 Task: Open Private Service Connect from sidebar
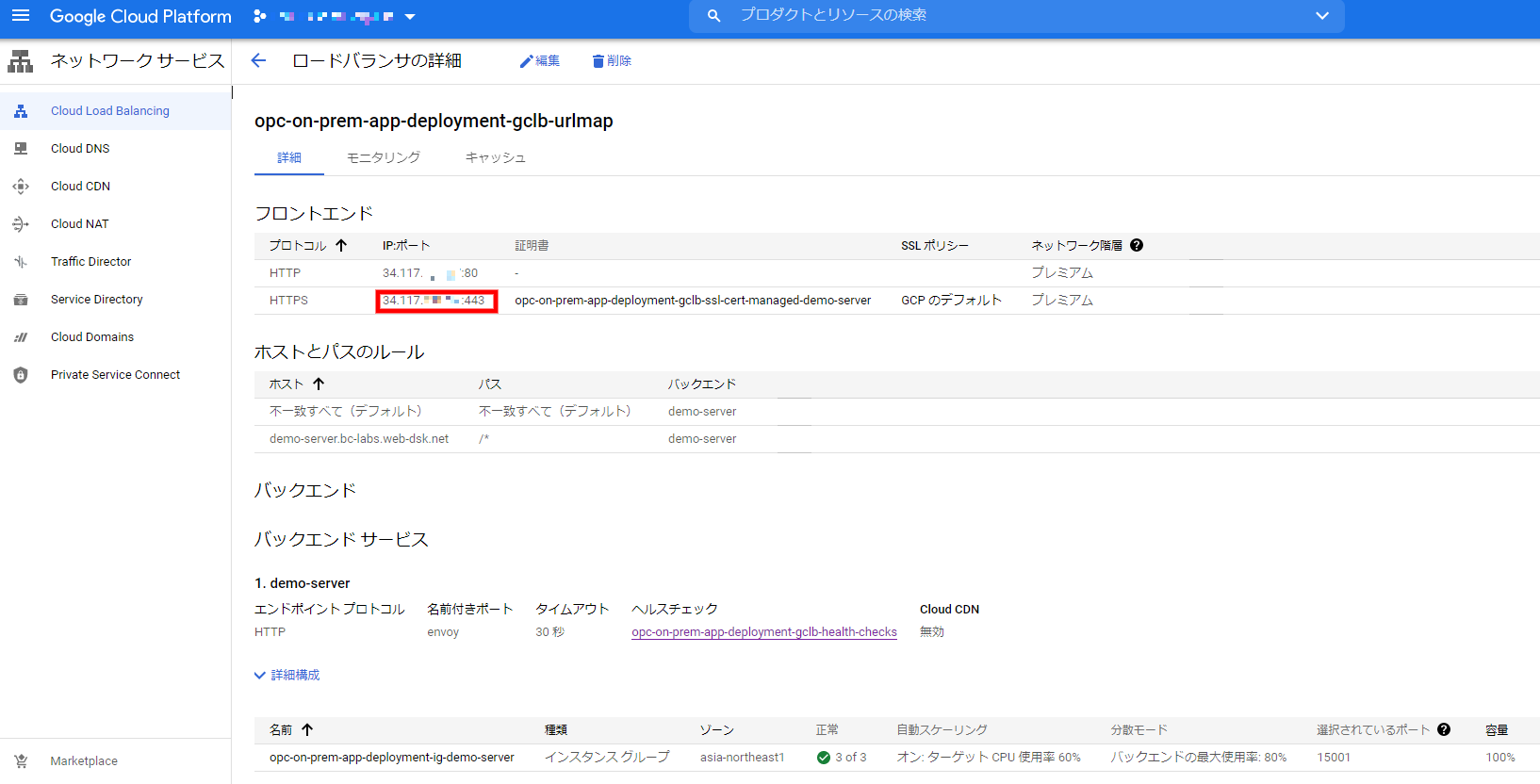point(115,375)
